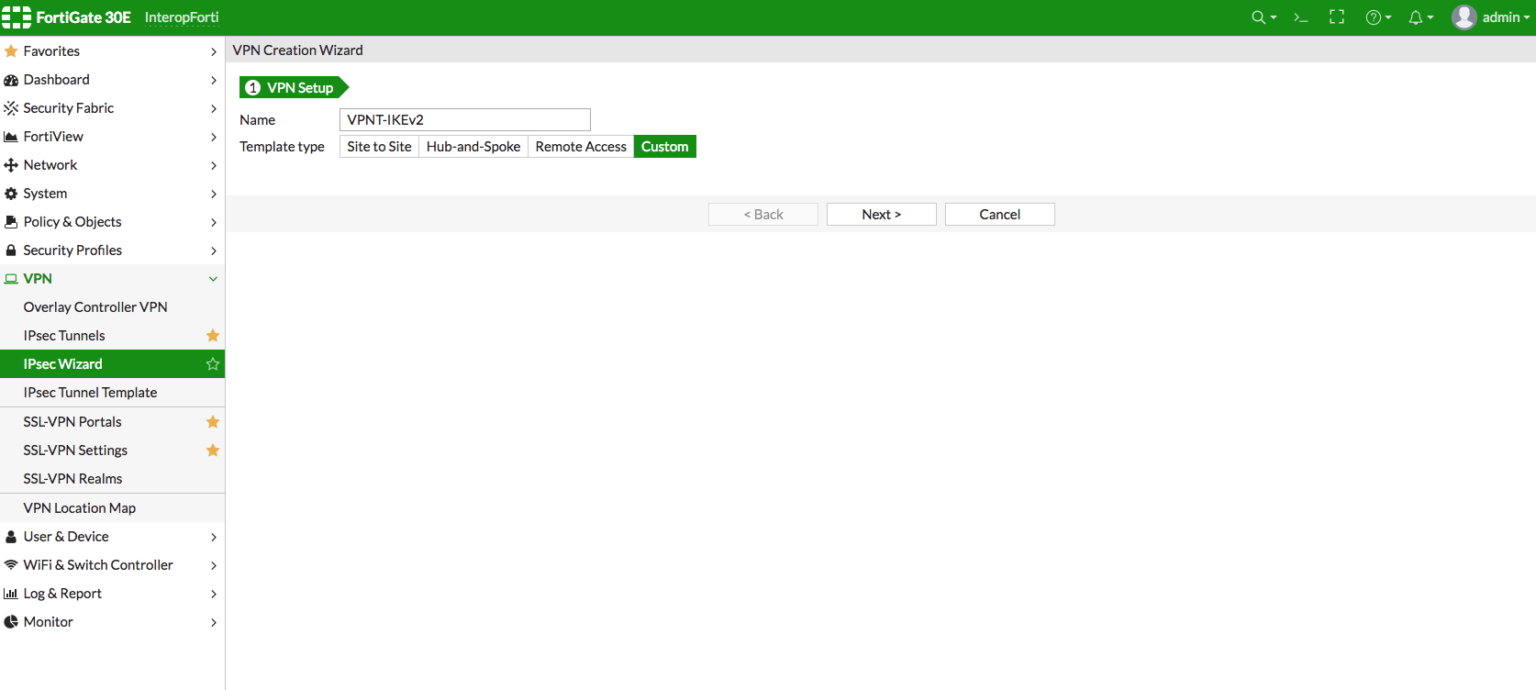The image size is (1536, 690).
Task: Open VPN Location Map
Action: [79, 508]
